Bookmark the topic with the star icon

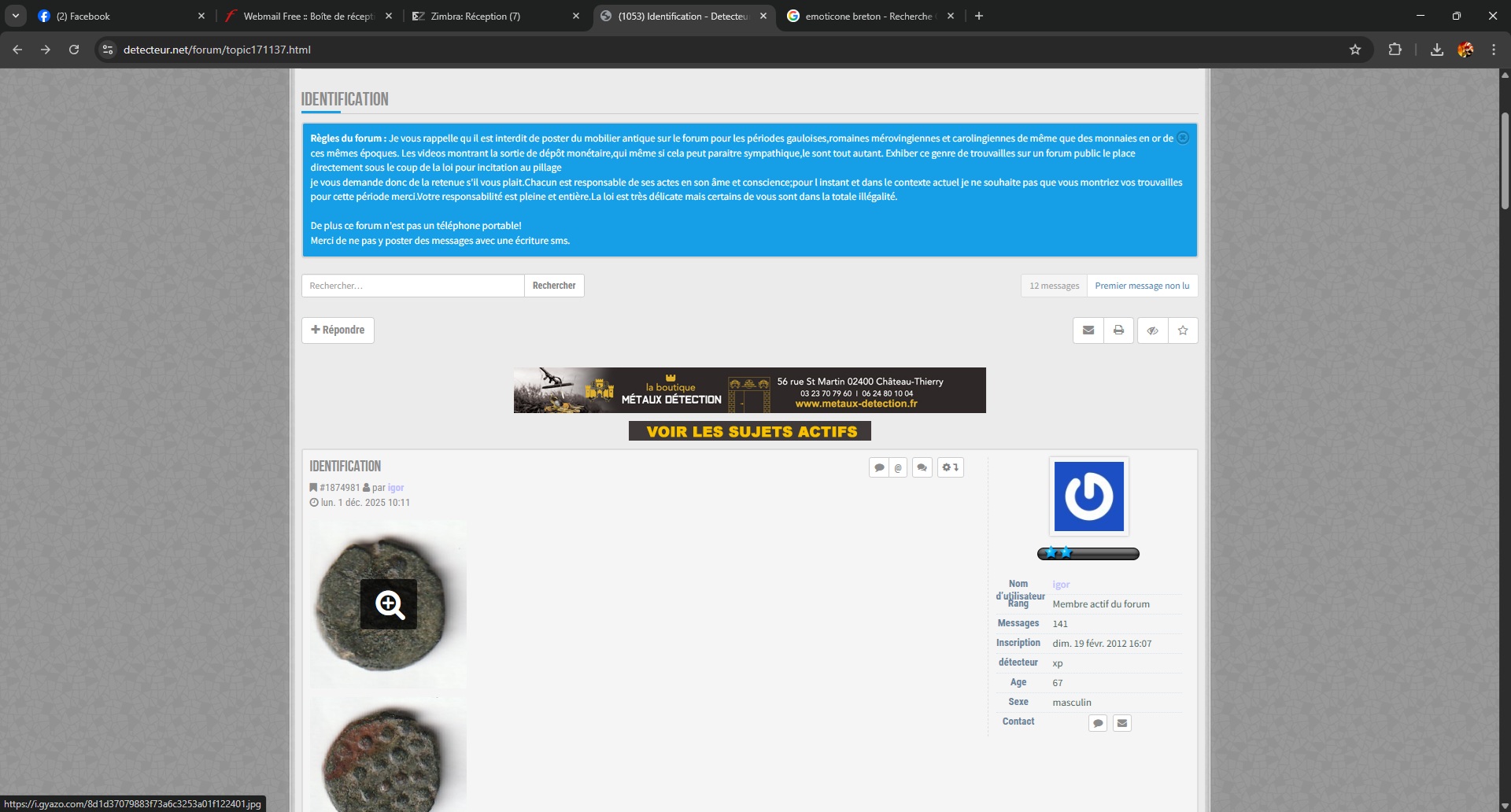[1183, 330]
